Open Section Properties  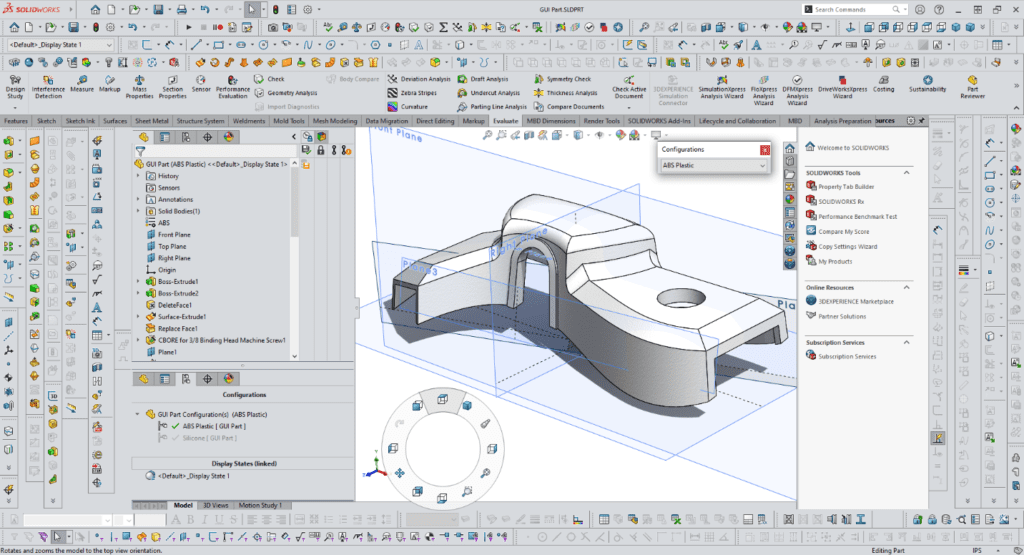coord(172,86)
